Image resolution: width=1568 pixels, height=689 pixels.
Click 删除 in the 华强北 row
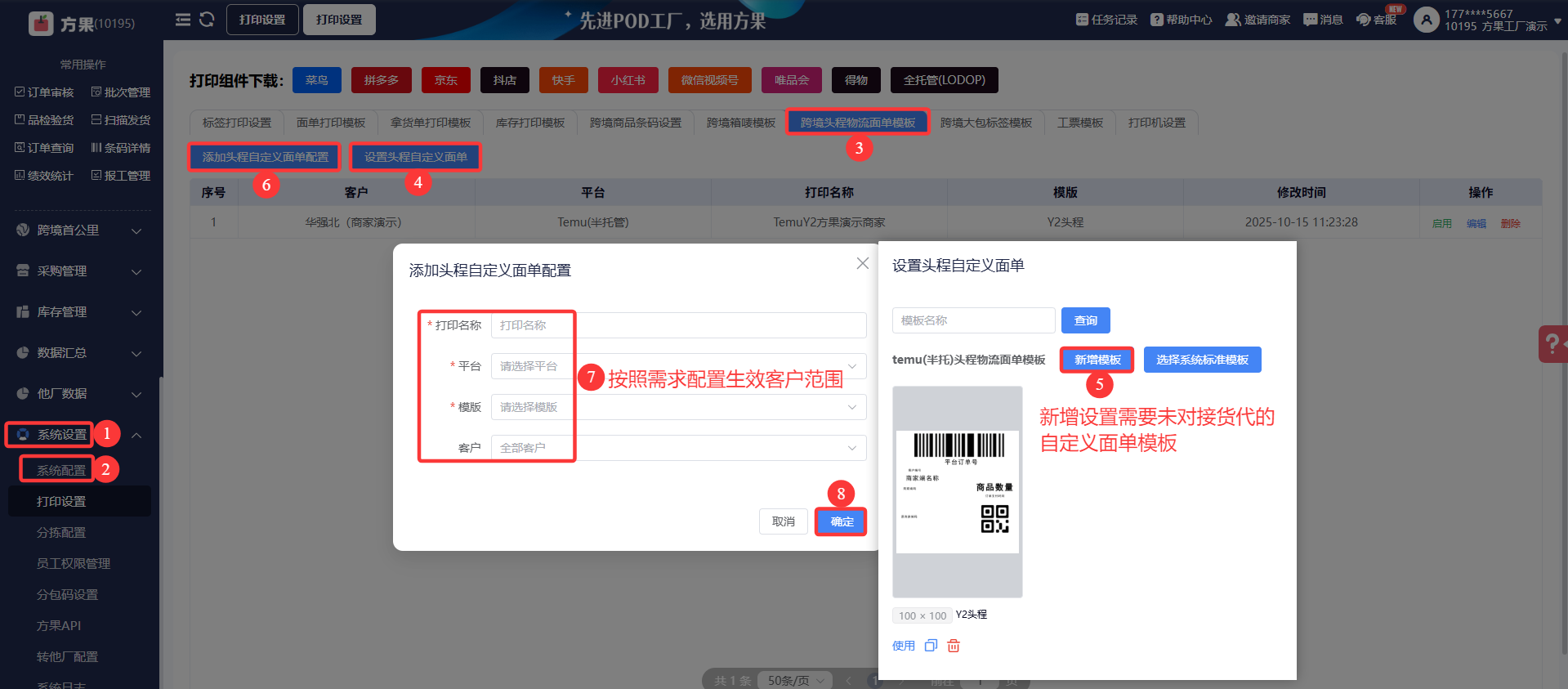tap(1511, 223)
